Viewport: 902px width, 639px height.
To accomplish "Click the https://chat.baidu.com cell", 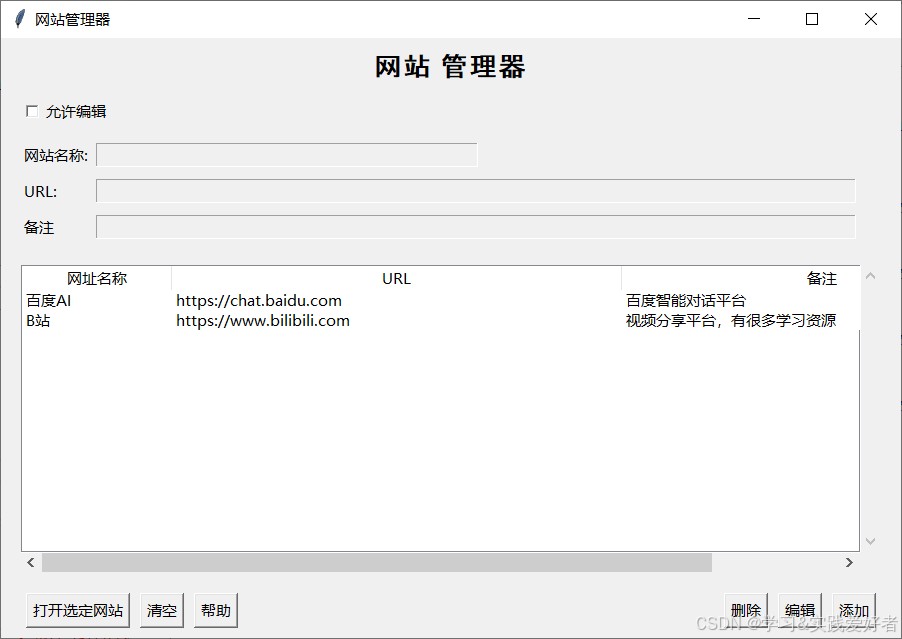I will tap(259, 301).
